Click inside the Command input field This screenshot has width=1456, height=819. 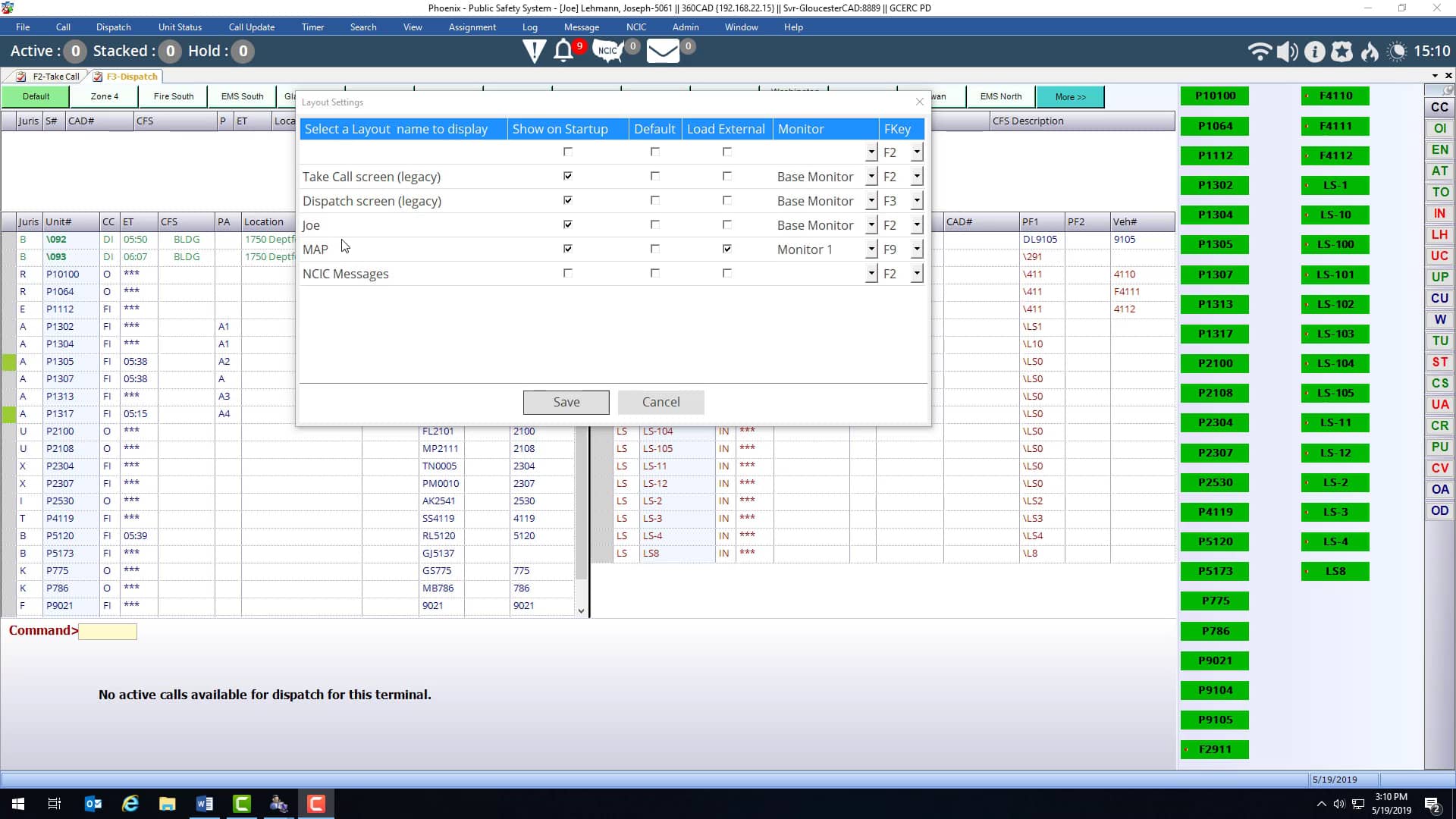coord(107,630)
